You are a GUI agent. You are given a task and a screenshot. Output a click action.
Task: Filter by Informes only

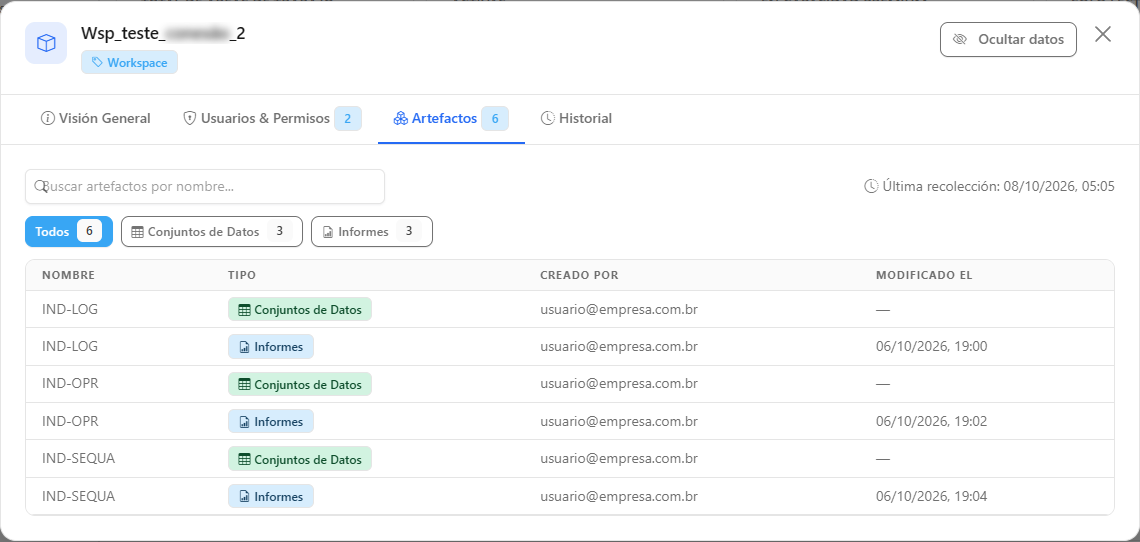372,231
